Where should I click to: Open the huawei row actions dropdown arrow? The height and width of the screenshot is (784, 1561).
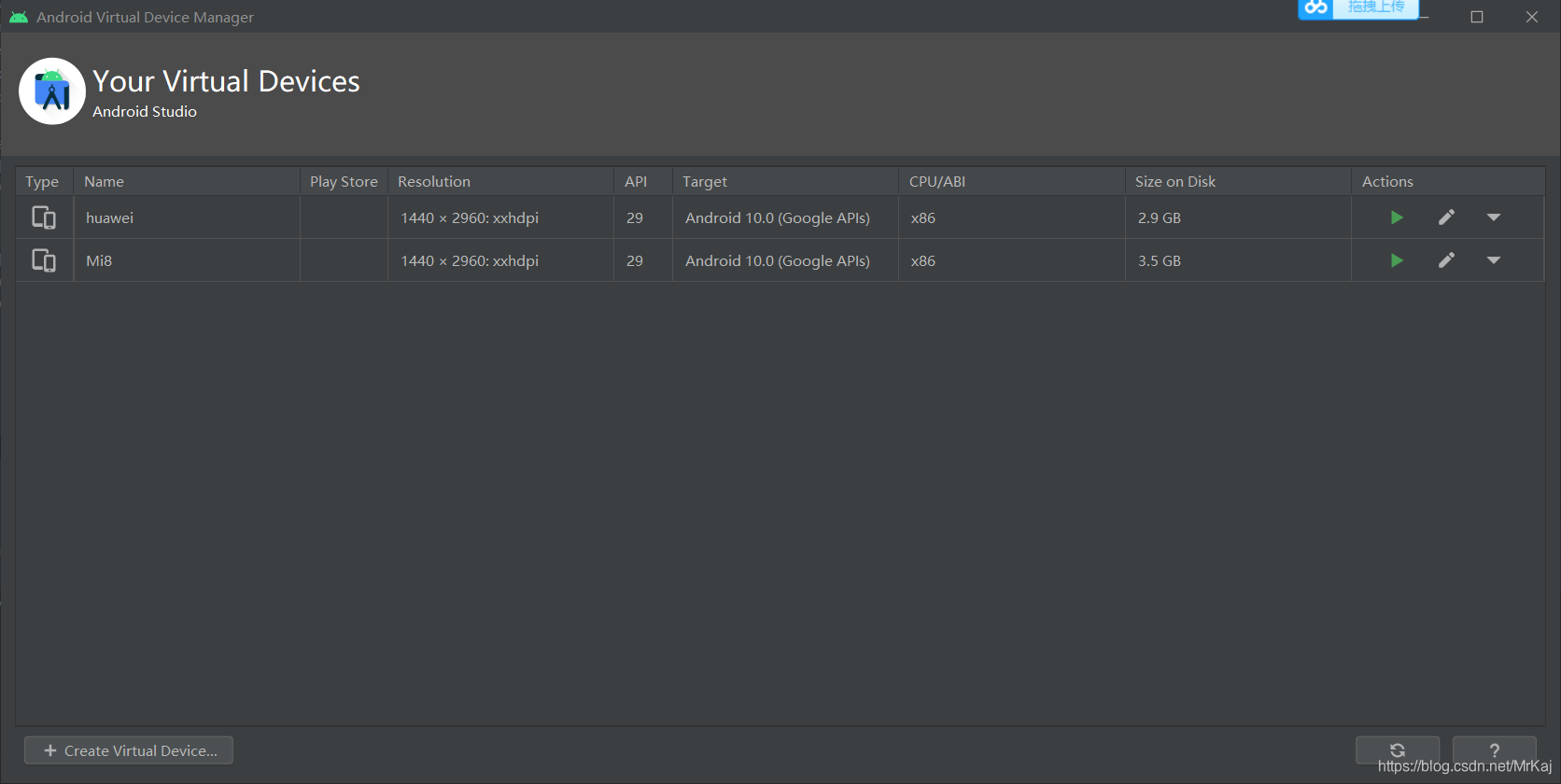[x=1494, y=217]
